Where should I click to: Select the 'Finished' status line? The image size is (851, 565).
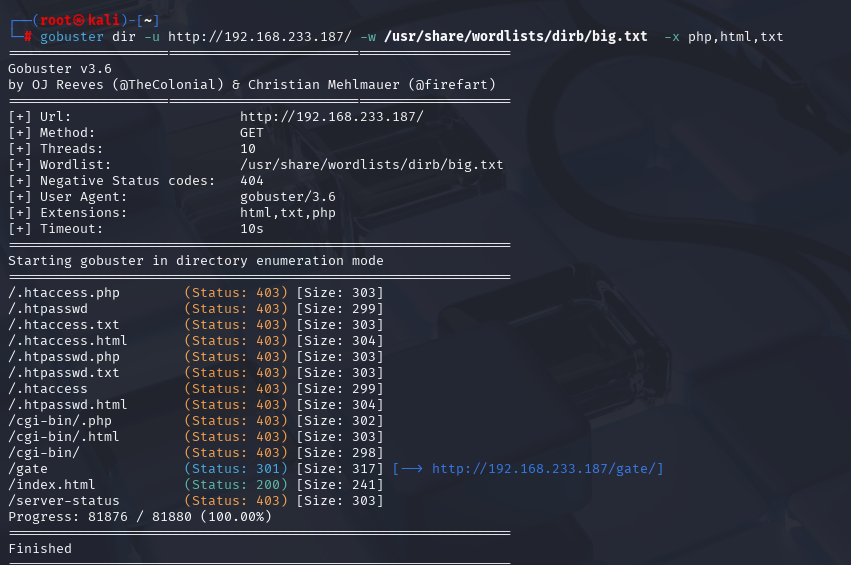pyautogui.click(x=40, y=549)
